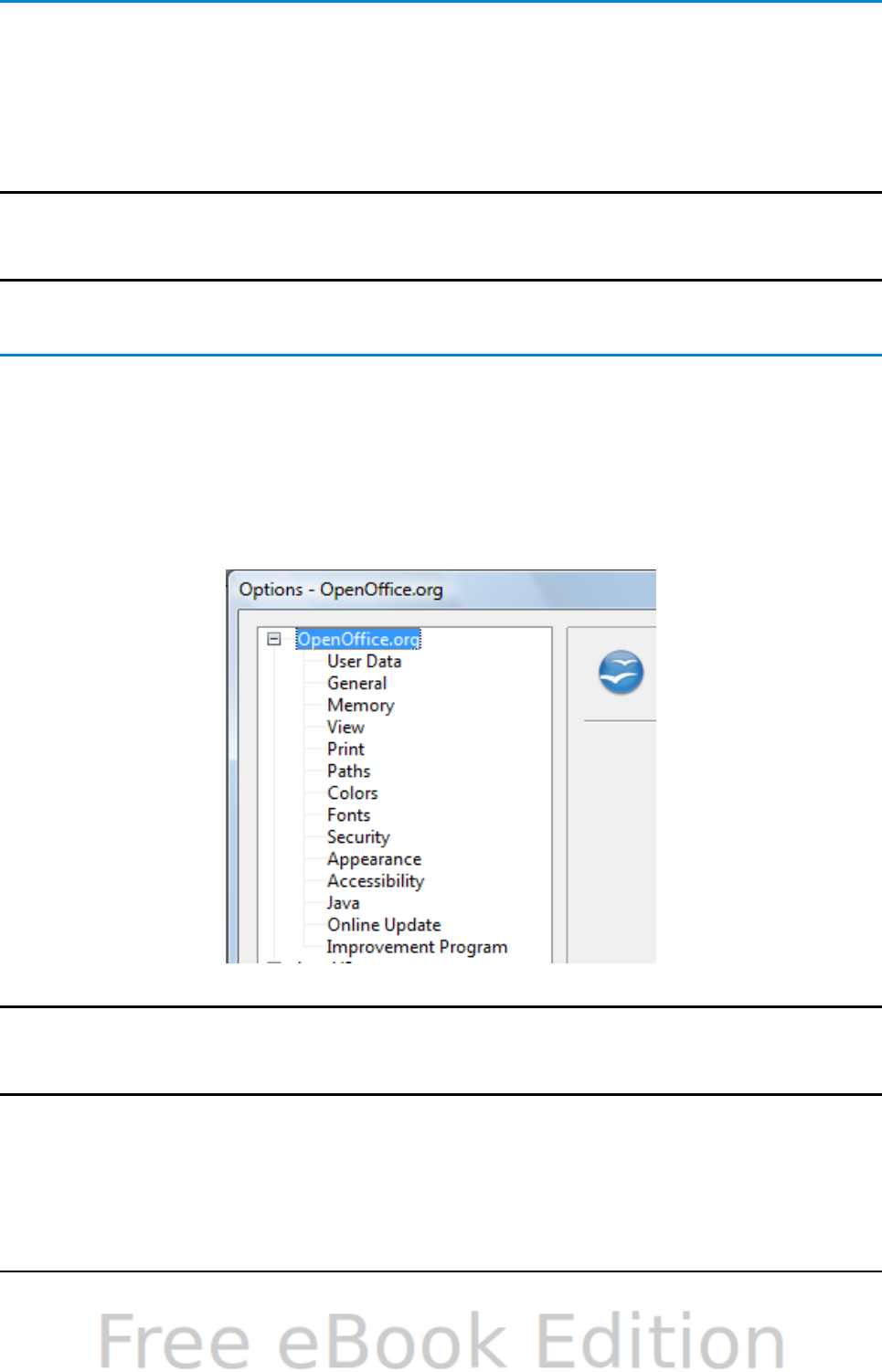Select Appearance options entry
The height and width of the screenshot is (1372, 882).
(x=374, y=859)
